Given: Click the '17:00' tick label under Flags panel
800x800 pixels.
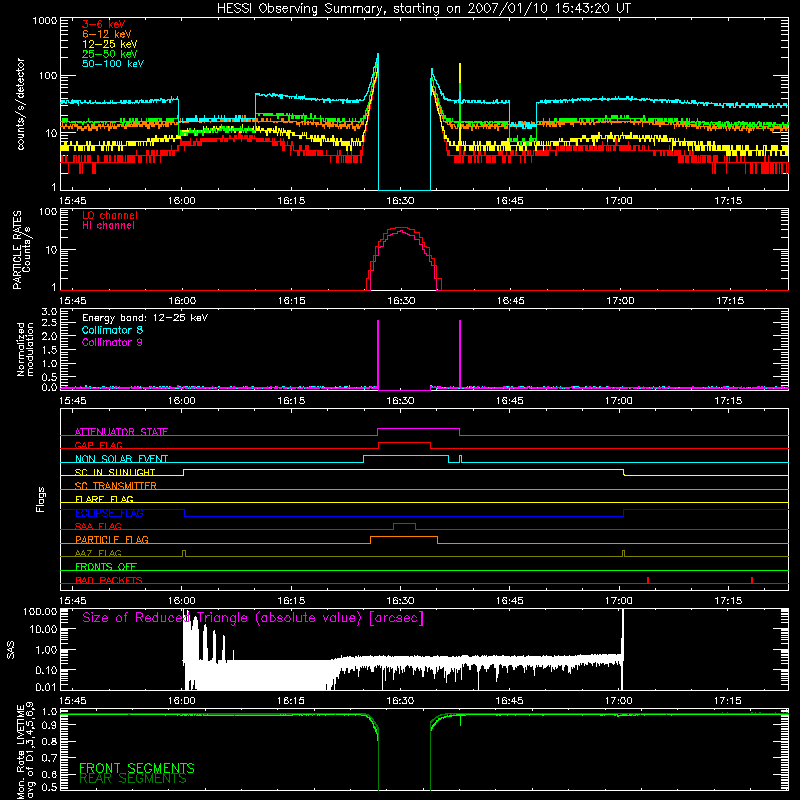Looking at the screenshot, I should (x=619, y=601).
